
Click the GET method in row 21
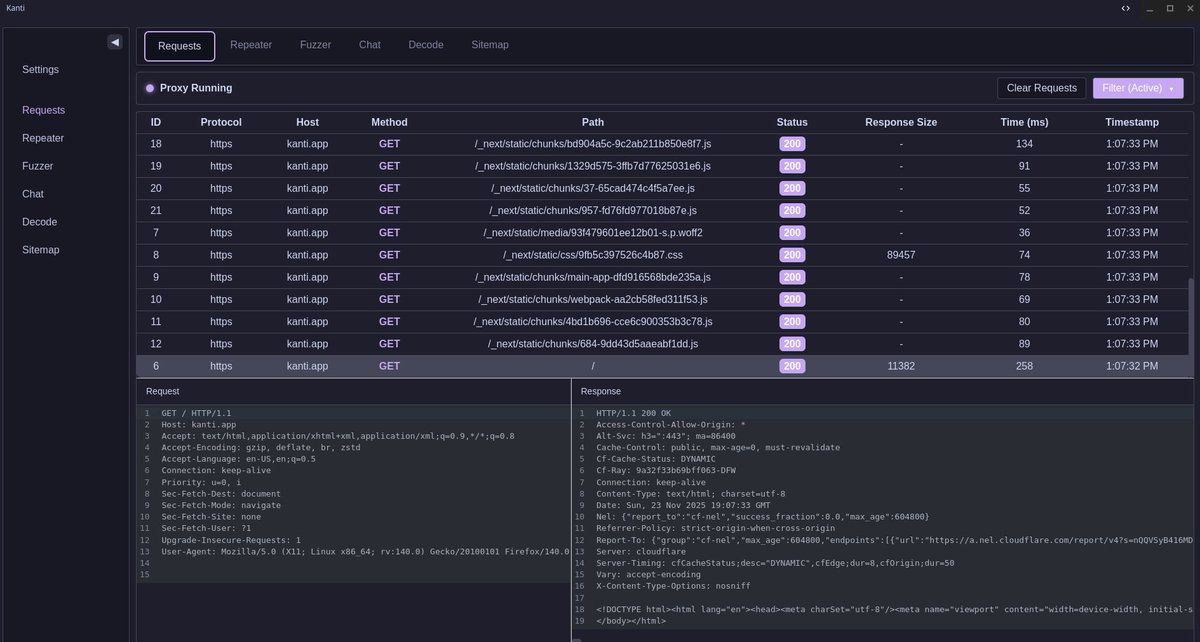(x=389, y=210)
